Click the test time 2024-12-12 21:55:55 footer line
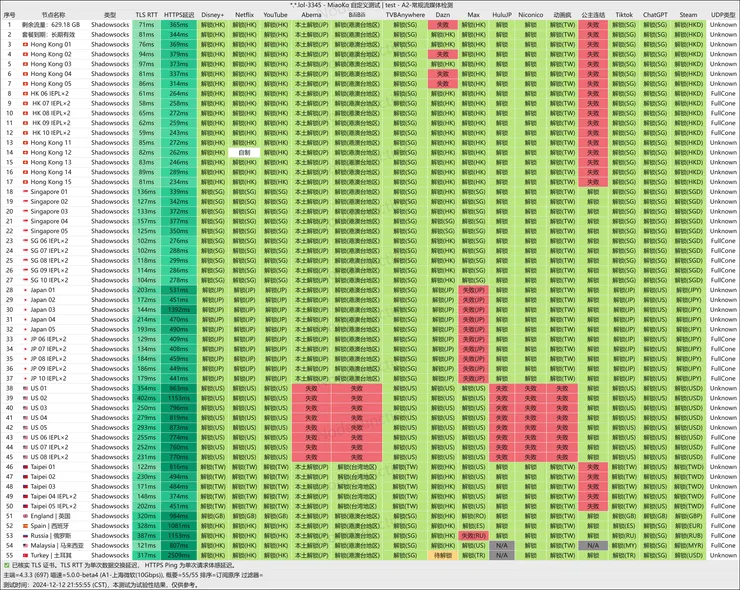 (100, 585)
